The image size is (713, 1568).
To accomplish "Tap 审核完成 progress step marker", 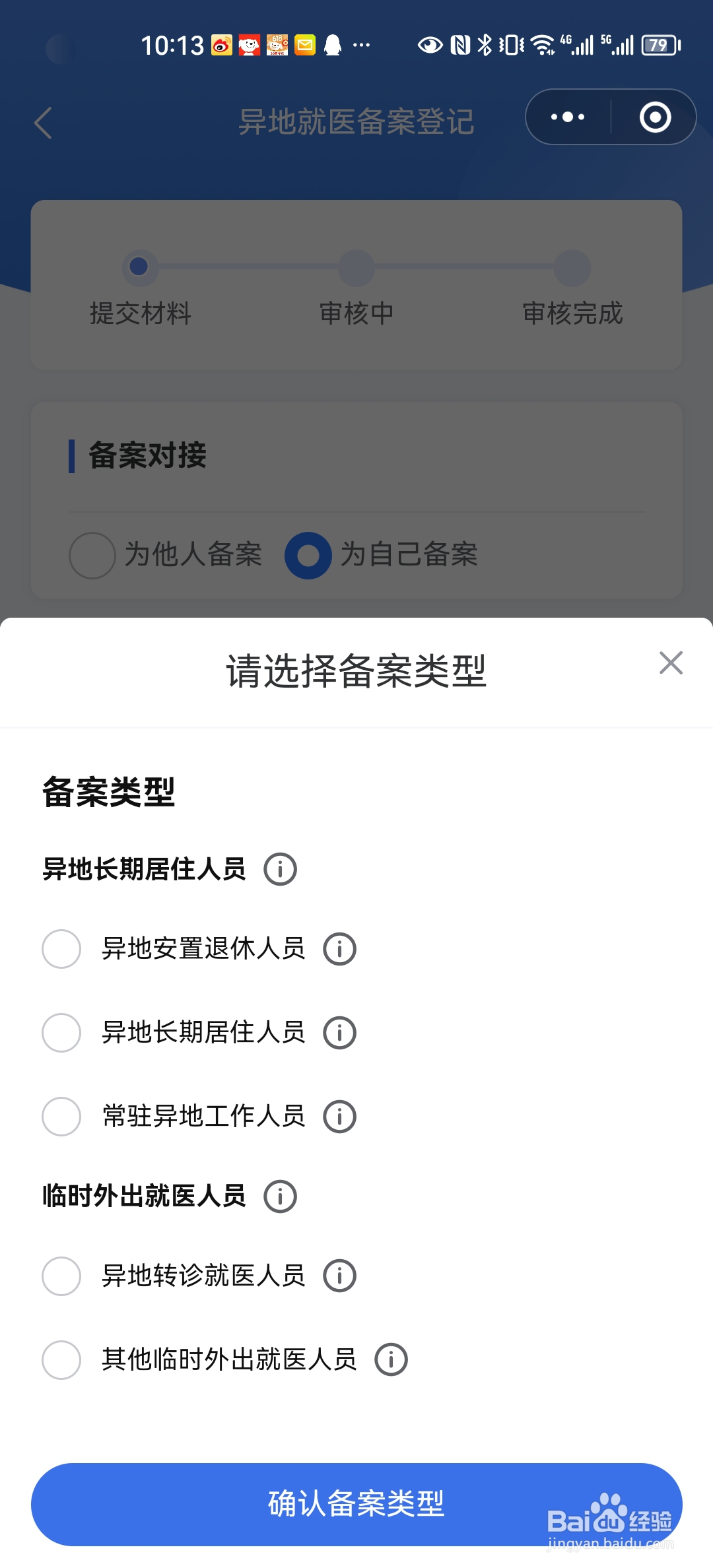I will click(x=572, y=267).
